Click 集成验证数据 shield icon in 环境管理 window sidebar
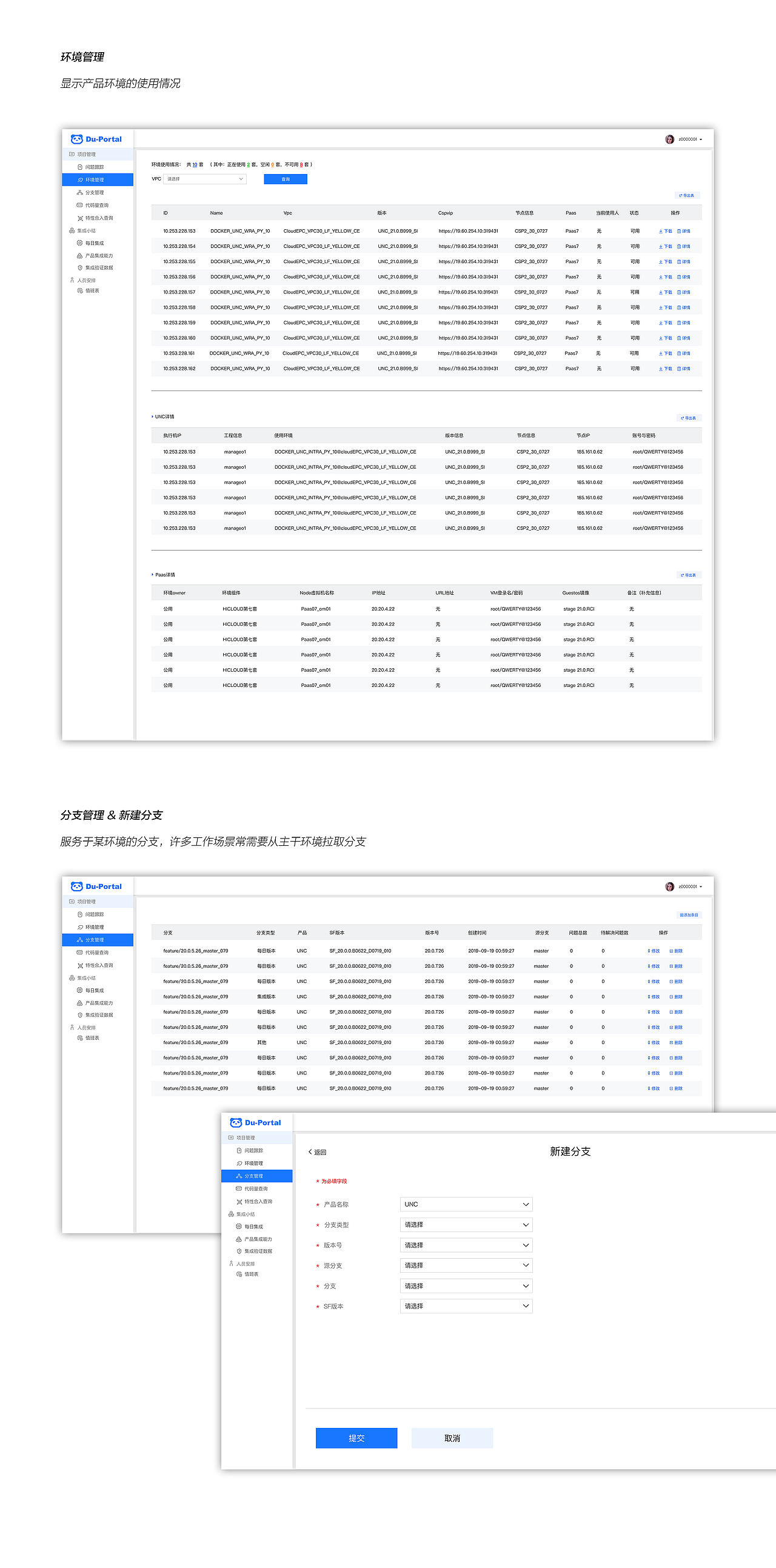Image resolution: width=776 pixels, height=1568 pixels. pos(80,268)
